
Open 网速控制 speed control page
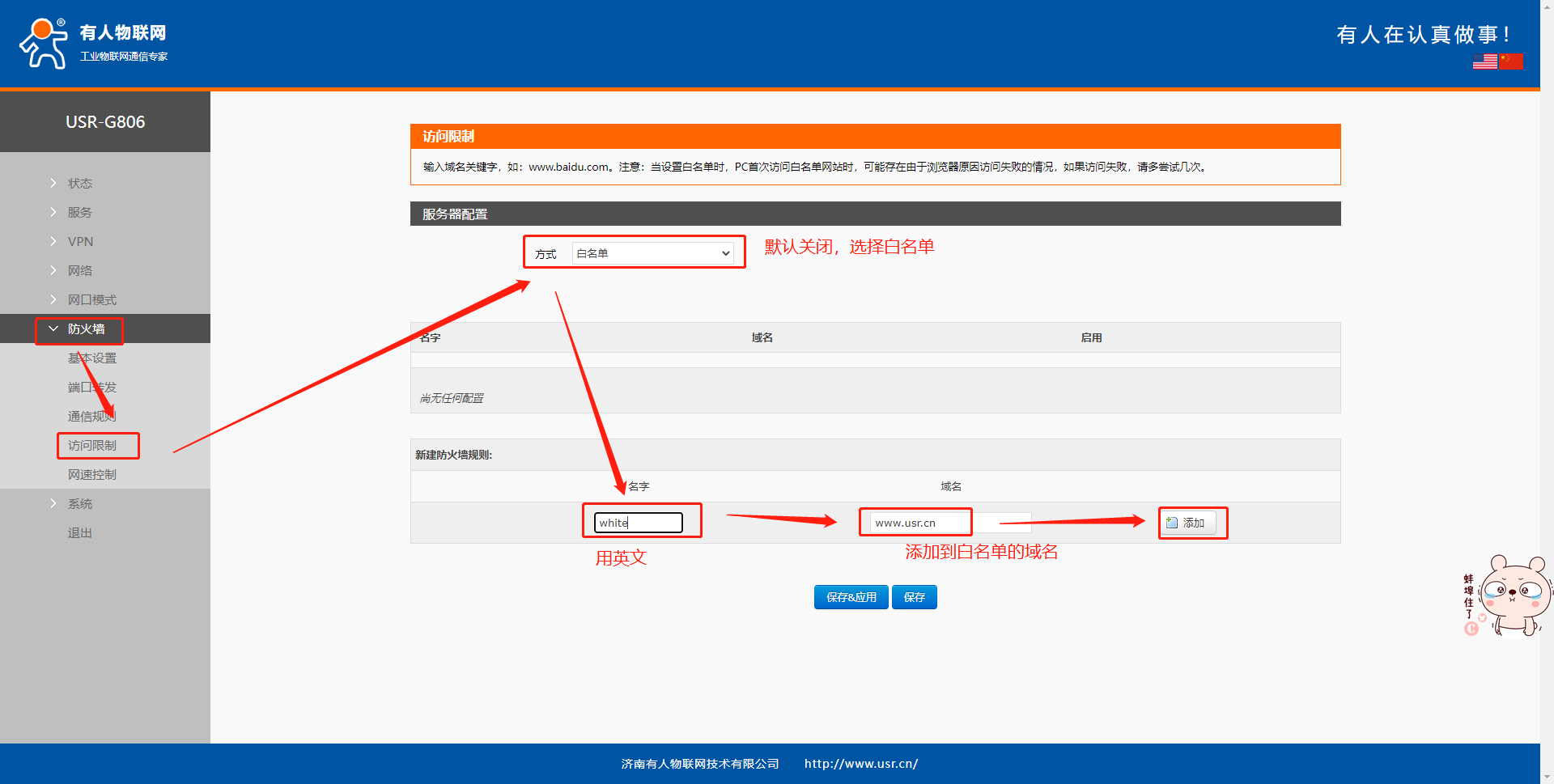click(92, 474)
